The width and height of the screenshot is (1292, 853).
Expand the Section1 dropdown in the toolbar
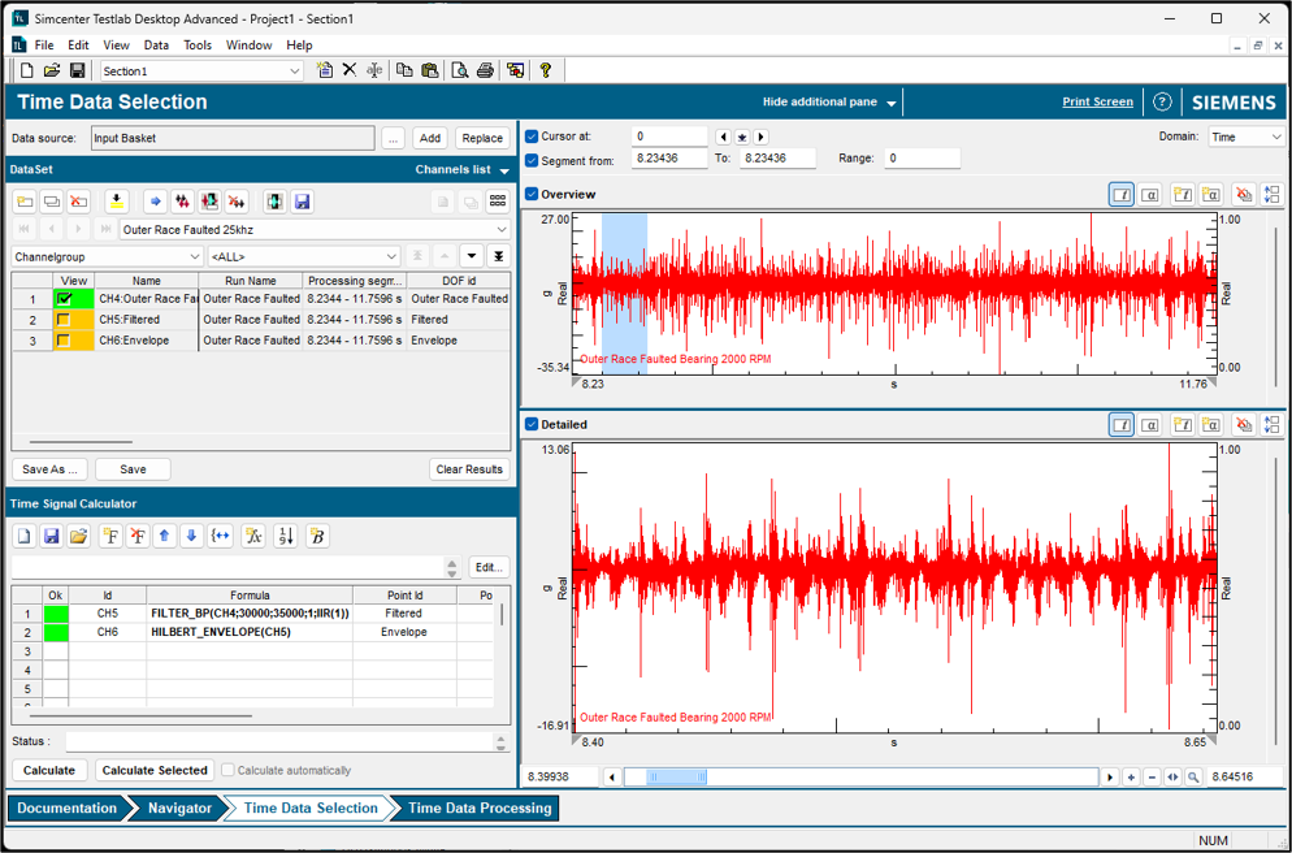point(294,71)
